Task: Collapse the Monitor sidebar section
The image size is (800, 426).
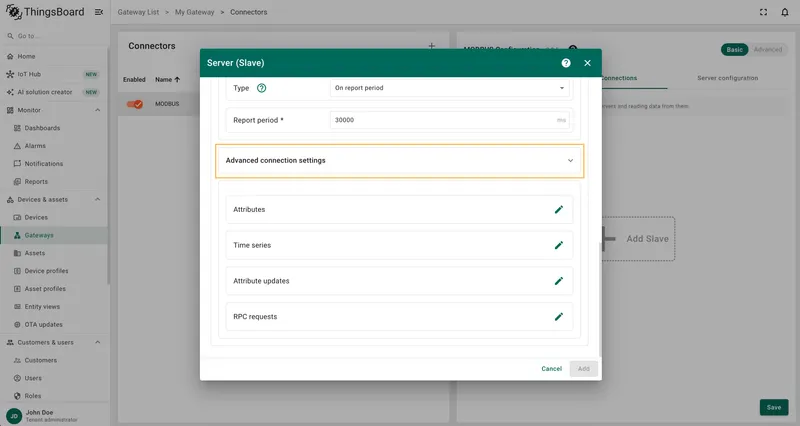Action: 97,110
